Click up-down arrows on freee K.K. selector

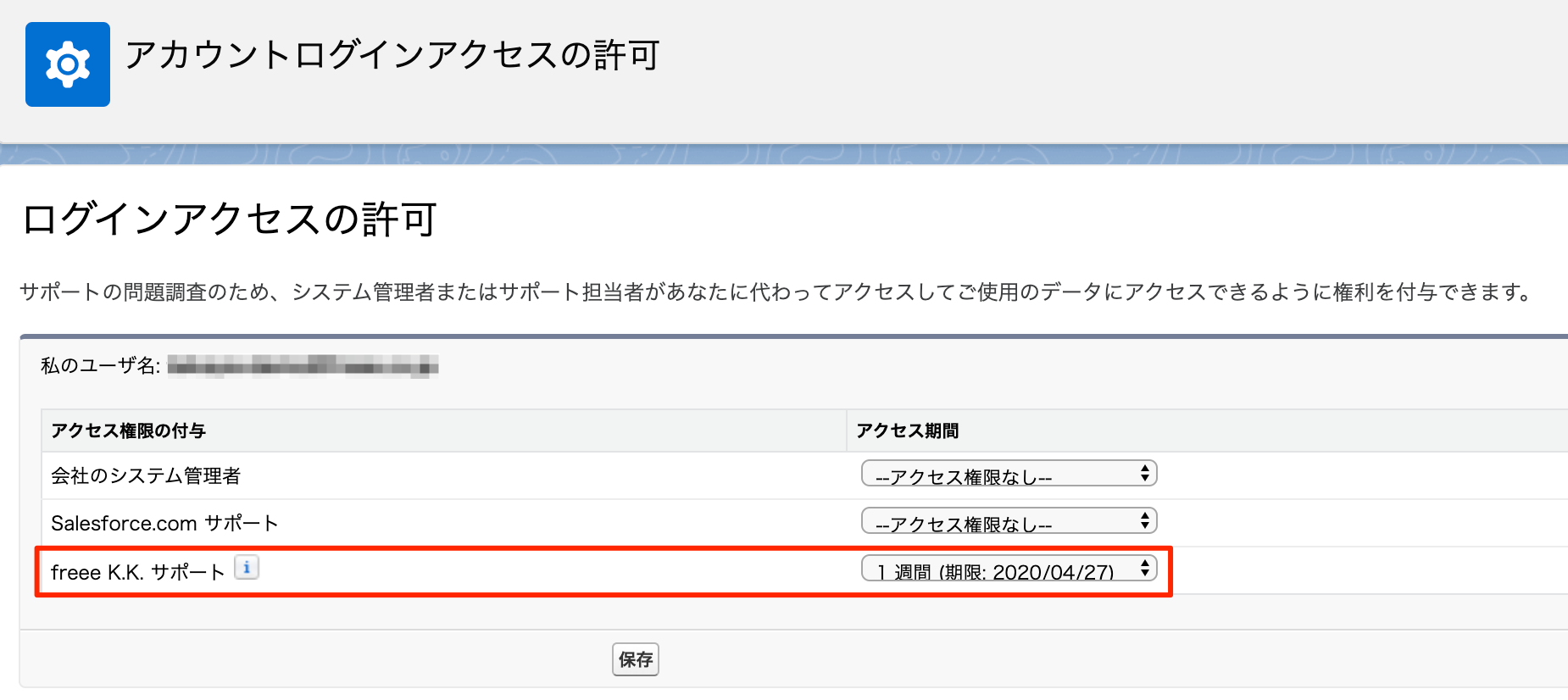[1144, 568]
